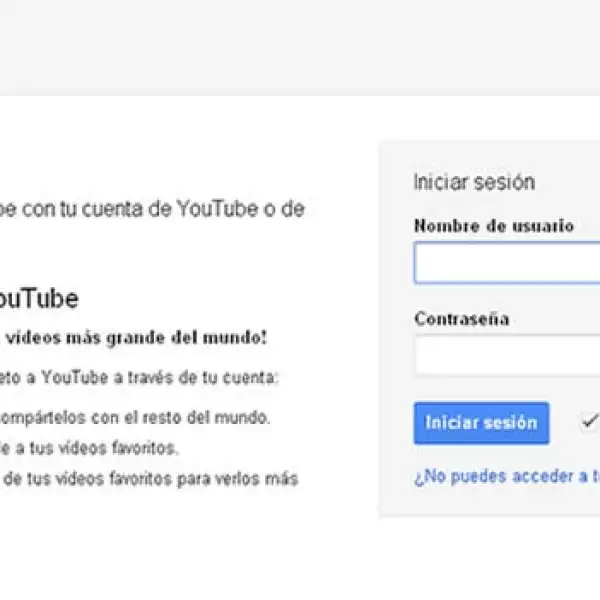The image size is (600, 600).
Task: Focus the Contraseña password field
Action: click(507, 355)
